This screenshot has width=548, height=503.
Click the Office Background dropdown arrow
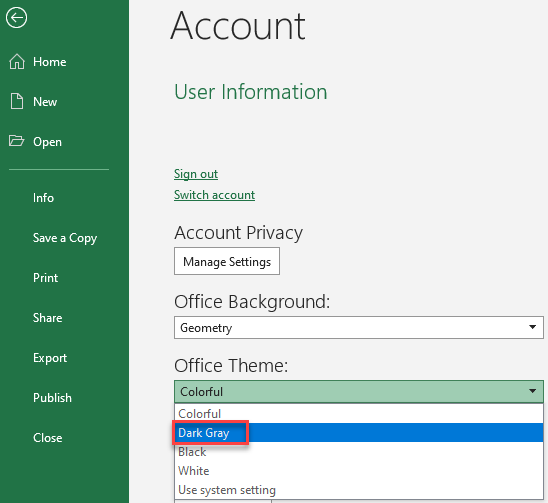(532, 327)
